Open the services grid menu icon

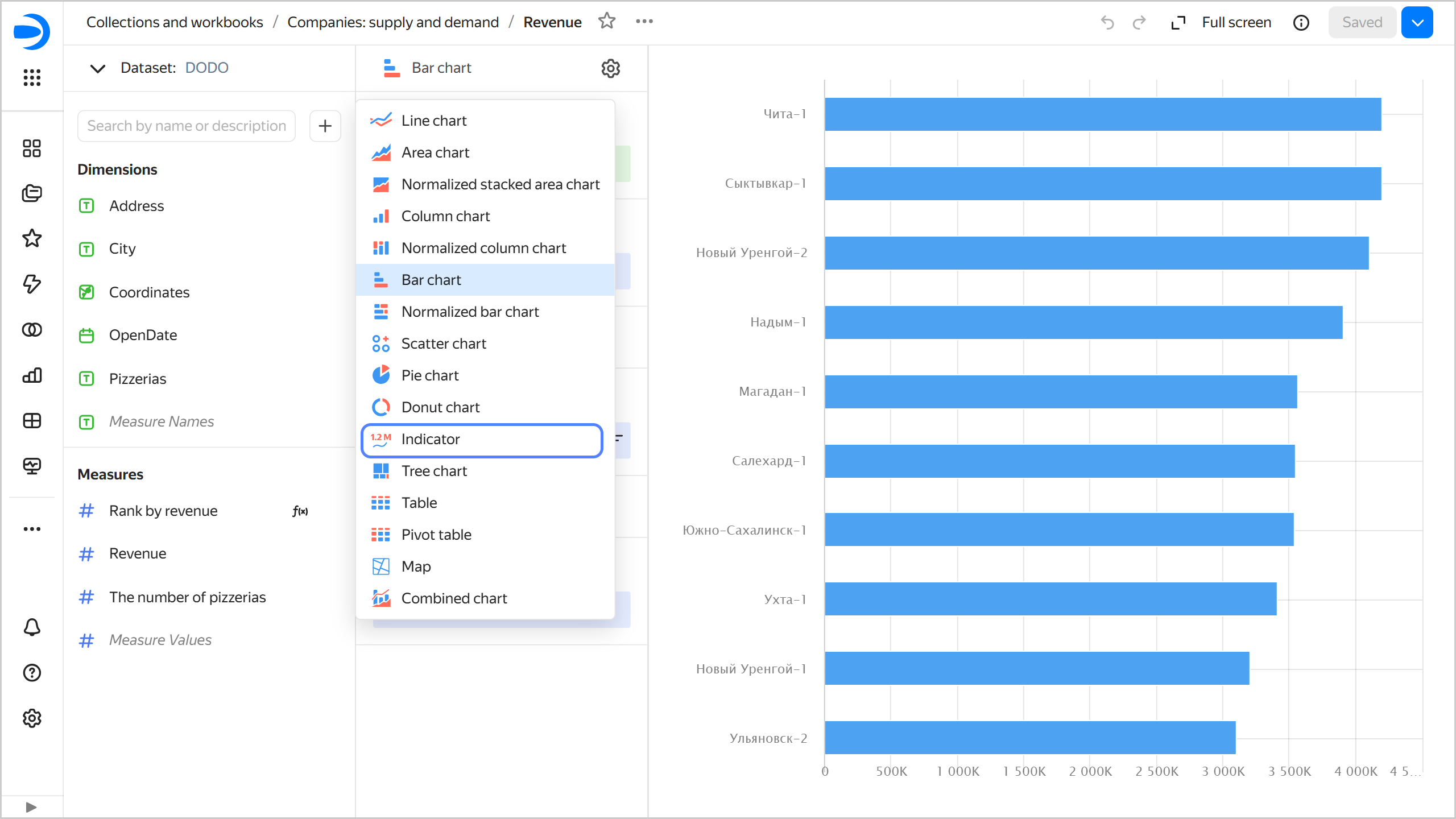tap(32, 77)
